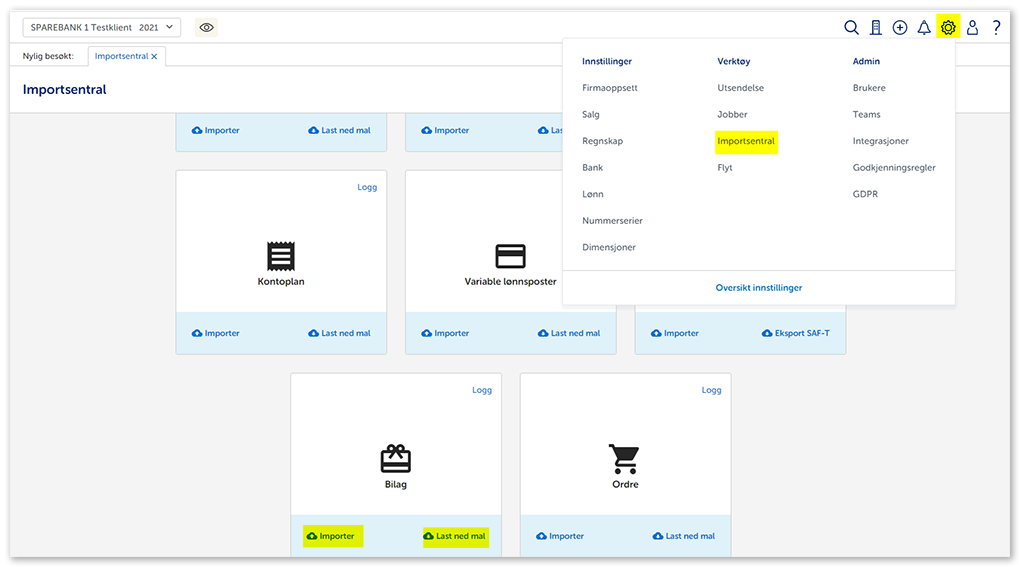Click the search magnifier icon
This screenshot has width=1020, height=567.
pyautogui.click(x=851, y=28)
